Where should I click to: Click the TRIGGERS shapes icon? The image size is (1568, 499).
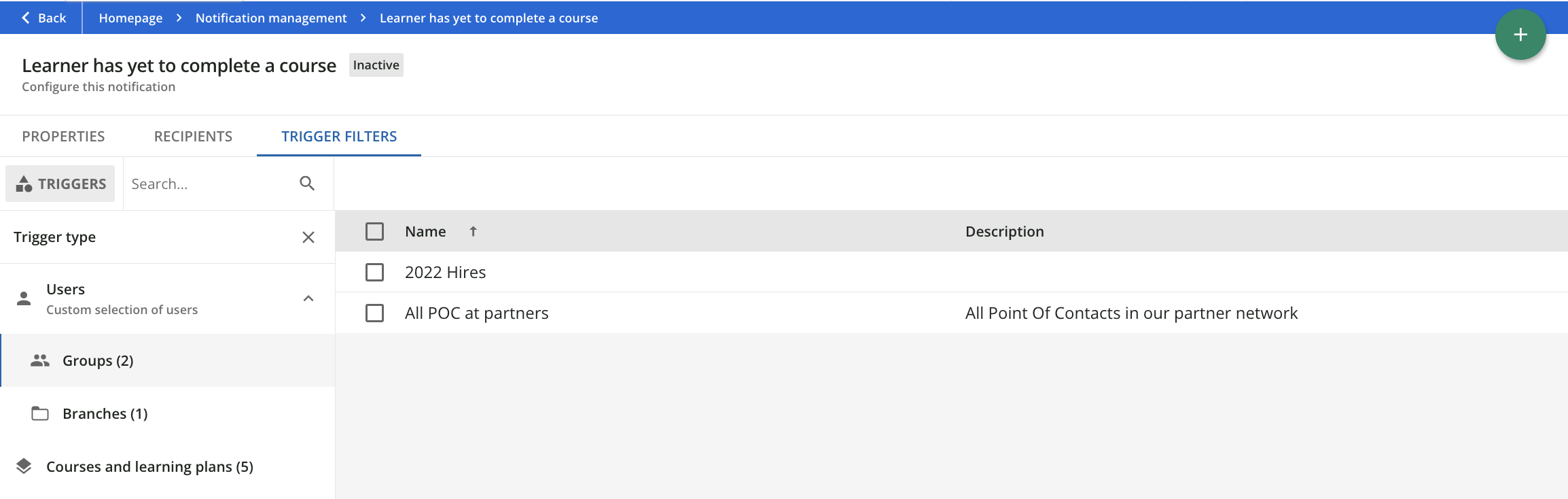pos(24,184)
